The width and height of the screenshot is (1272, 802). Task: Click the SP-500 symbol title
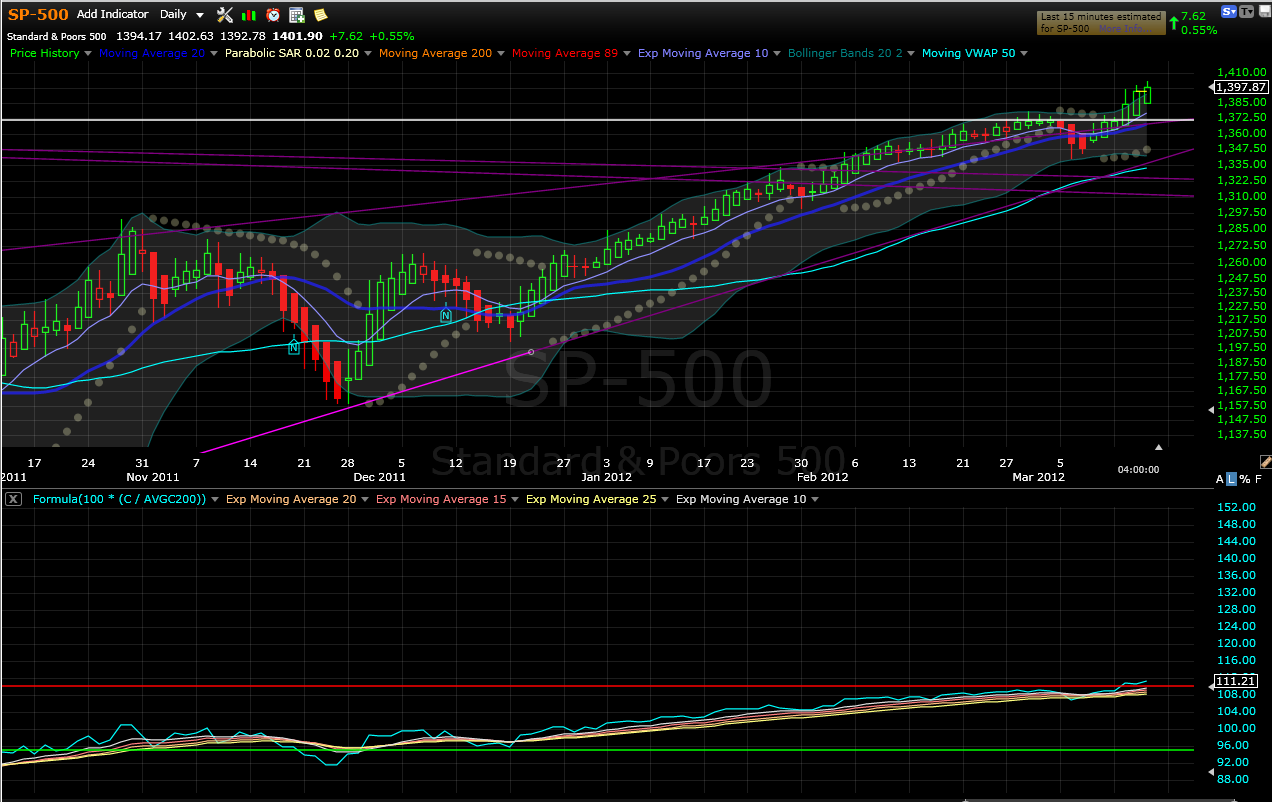(x=38, y=15)
